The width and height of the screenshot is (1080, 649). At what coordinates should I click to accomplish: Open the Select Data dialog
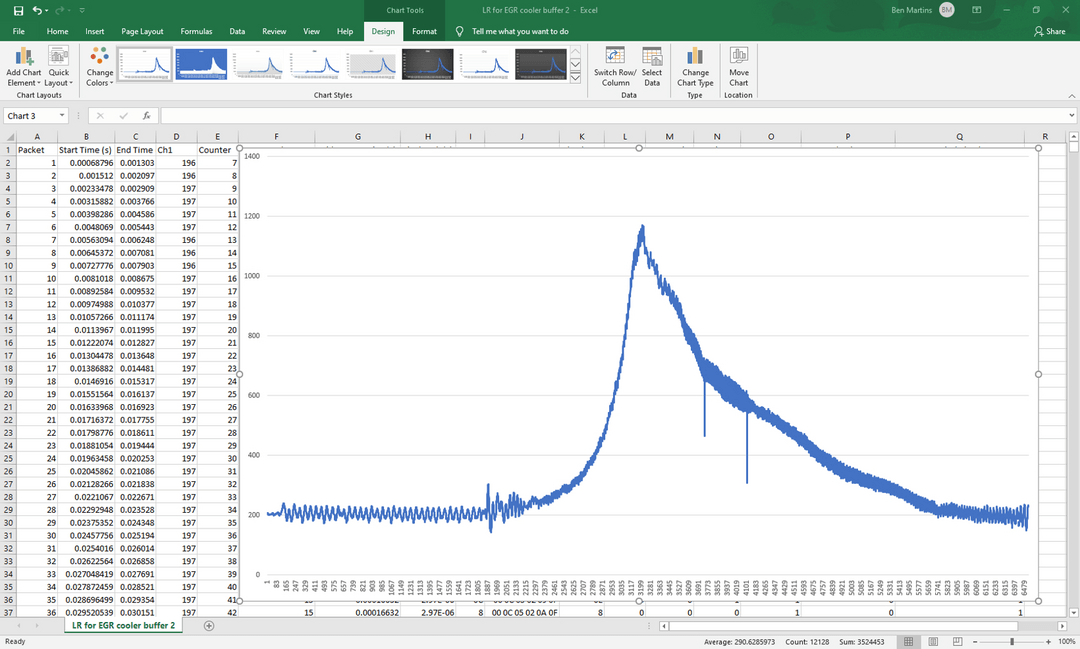tap(652, 67)
